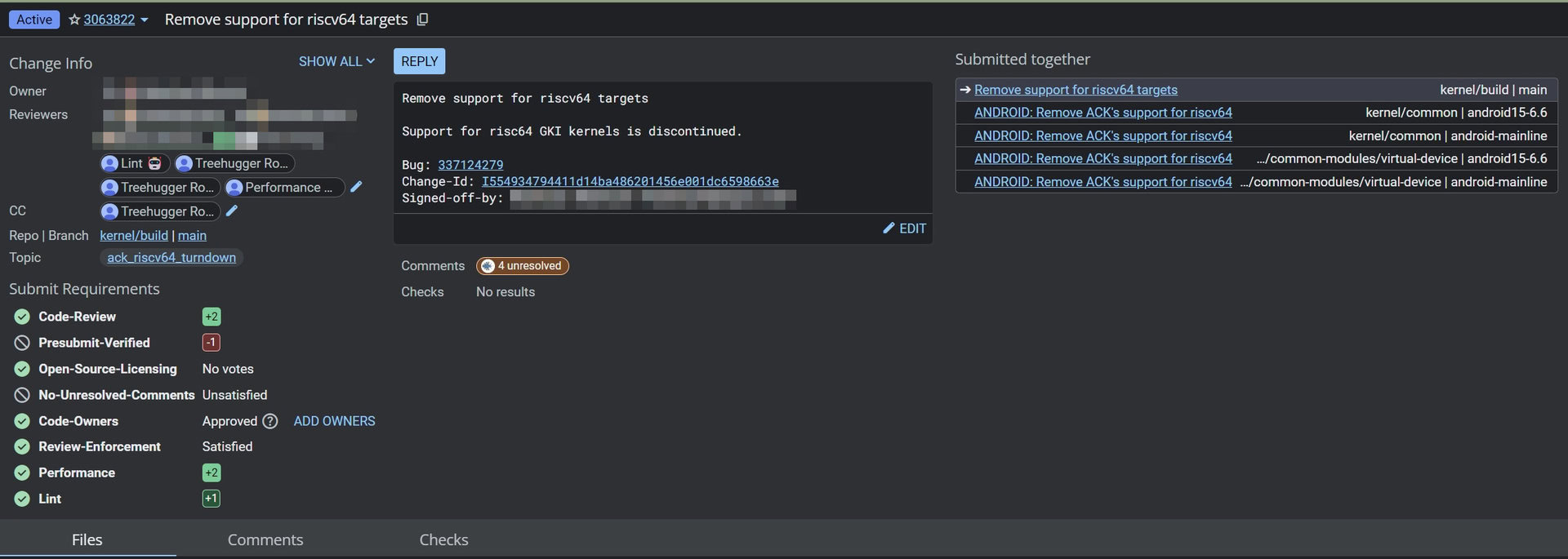
Task: Click the Presubmit-Verified -1 vote chip
Action: pos(211,343)
